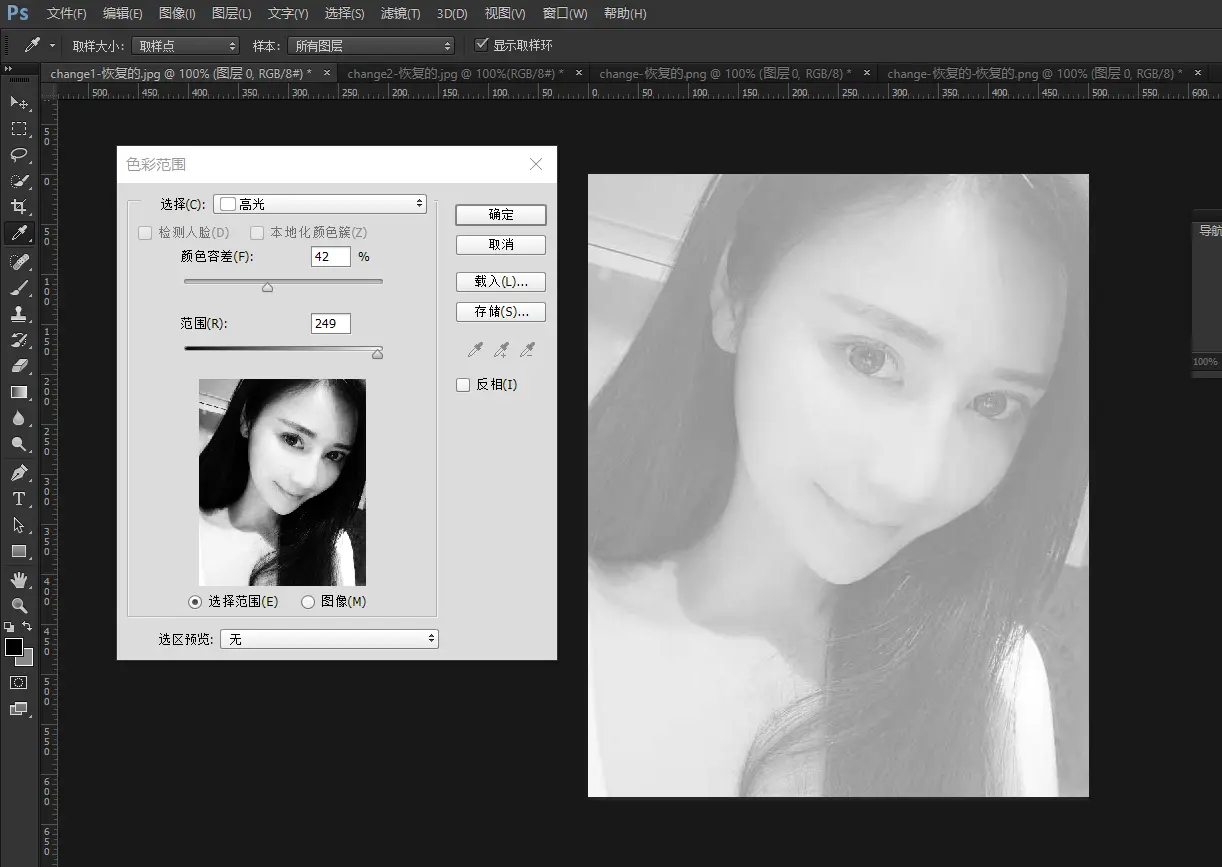Select the Path Selection tool
The height and width of the screenshot is (867, 1222).
pos(19,524)
